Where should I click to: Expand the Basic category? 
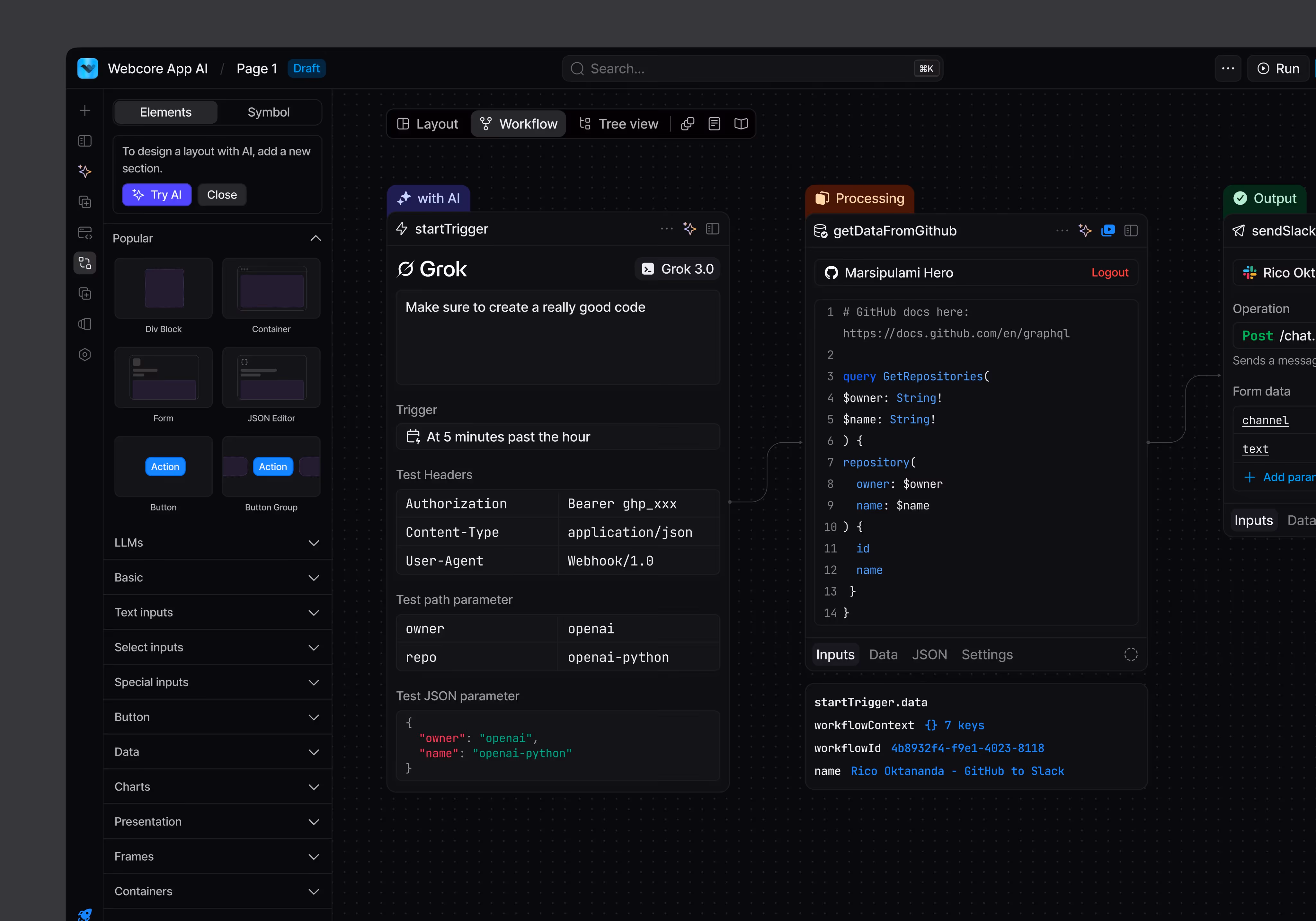217,578
